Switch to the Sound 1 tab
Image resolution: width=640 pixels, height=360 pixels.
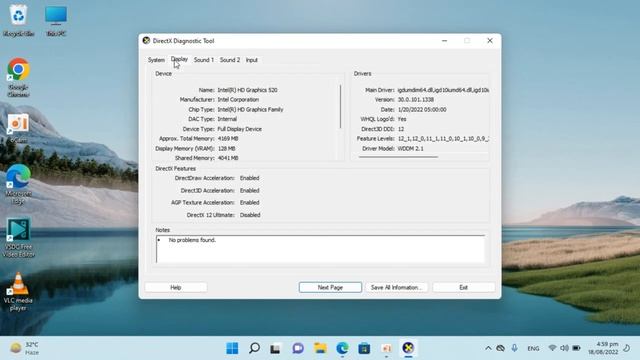pos(204,60)
